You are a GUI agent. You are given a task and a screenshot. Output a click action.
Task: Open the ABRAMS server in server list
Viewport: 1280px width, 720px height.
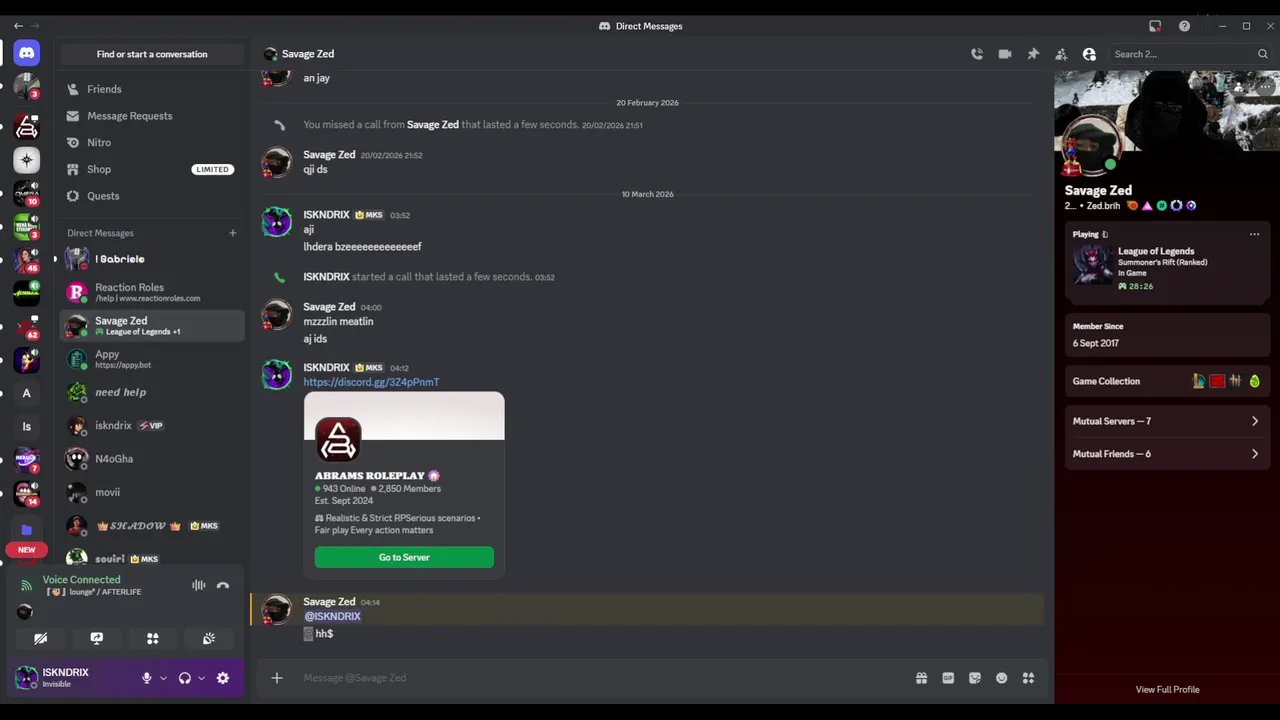pos(27,126)
